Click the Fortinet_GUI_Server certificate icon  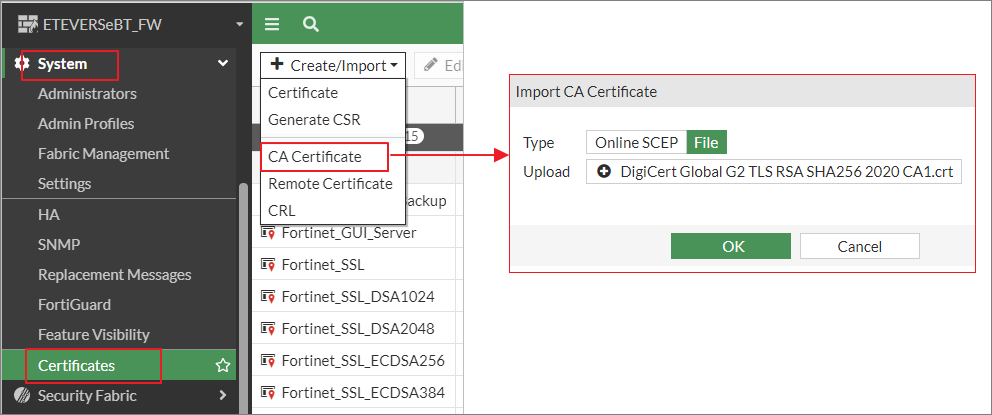(x=268, y=233)
